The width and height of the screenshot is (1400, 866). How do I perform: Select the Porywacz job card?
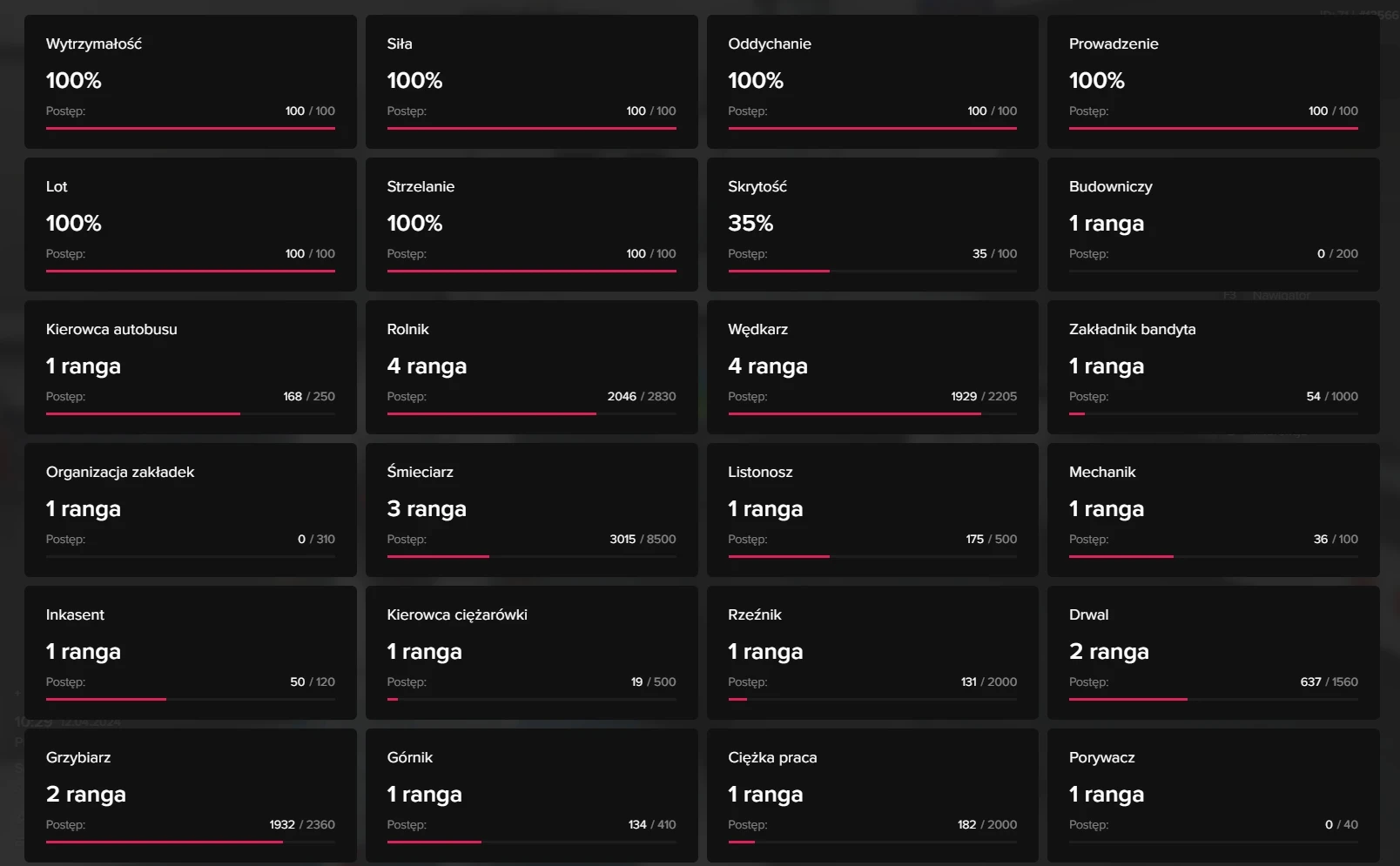[1213, 795]
